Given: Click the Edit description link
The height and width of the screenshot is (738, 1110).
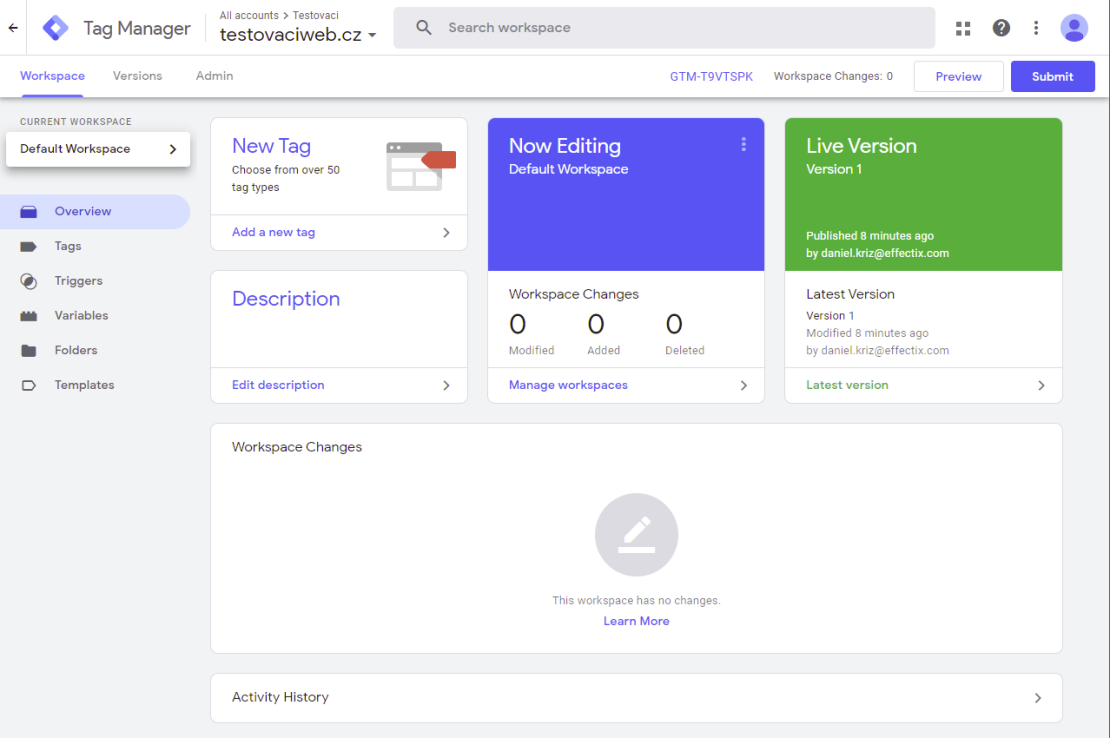Looking at the screenshot, I should click(x=278, y=385).
